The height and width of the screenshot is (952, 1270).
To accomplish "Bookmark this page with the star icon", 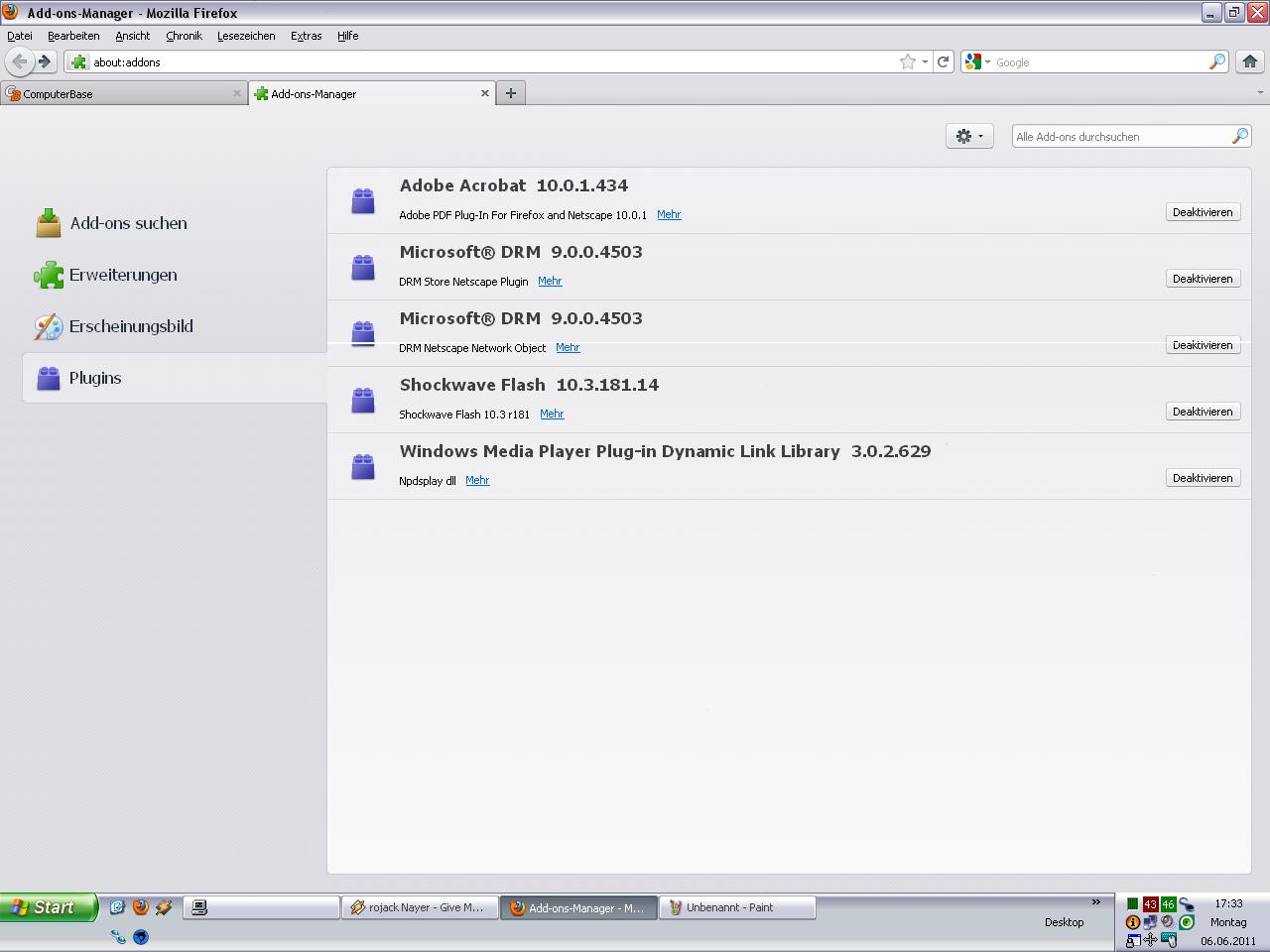I will [x=907, y=61].
